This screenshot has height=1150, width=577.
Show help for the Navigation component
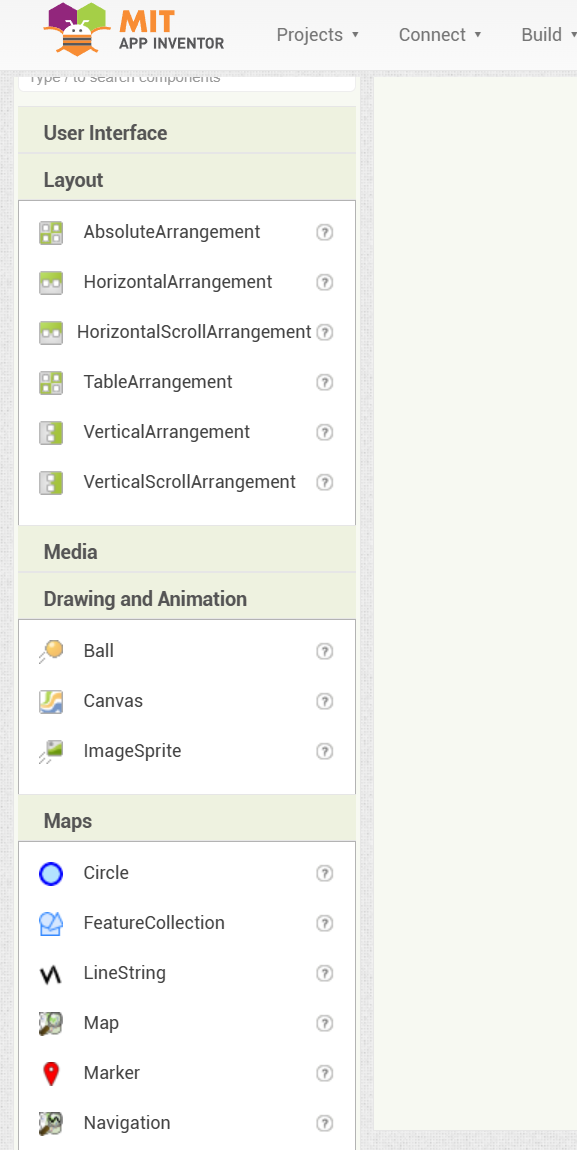pyautogui.click(x=325, y=1123)
